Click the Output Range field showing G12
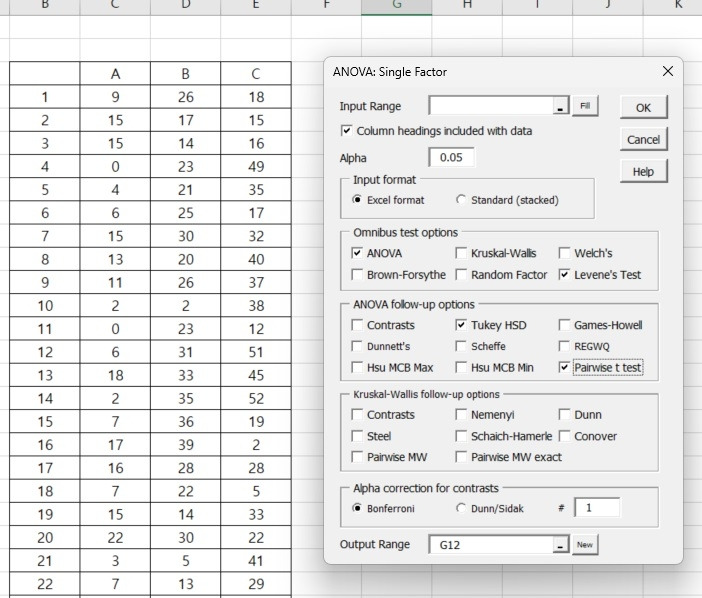The image size is (702, 598). (x=491, y=545)
